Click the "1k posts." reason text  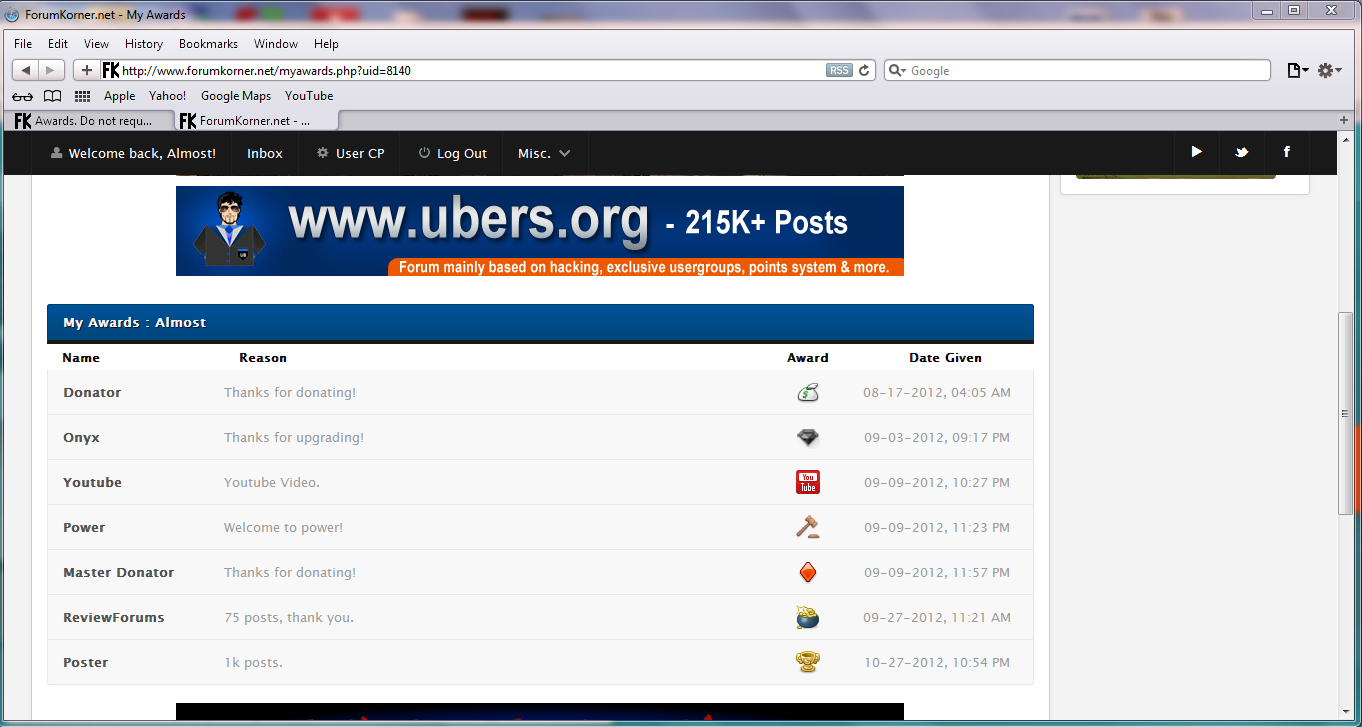pos(253,663)
